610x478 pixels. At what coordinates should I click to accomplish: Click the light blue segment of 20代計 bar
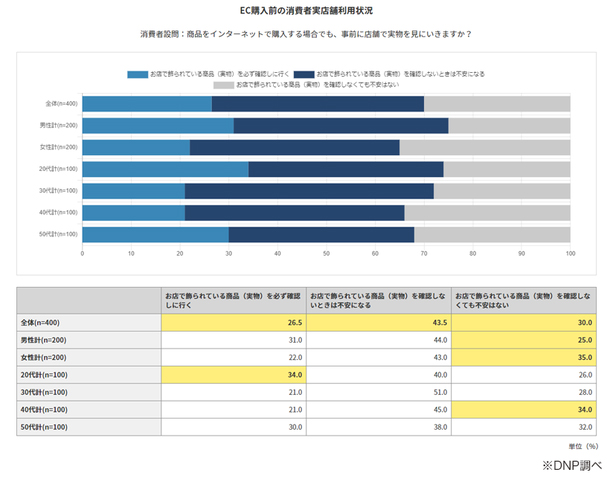165,169
